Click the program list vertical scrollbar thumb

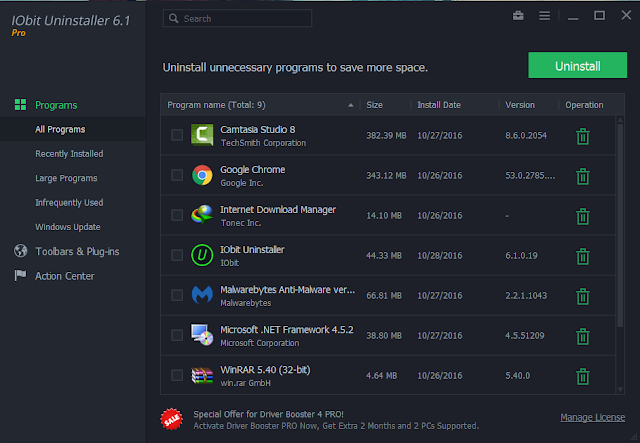point(620,225)
